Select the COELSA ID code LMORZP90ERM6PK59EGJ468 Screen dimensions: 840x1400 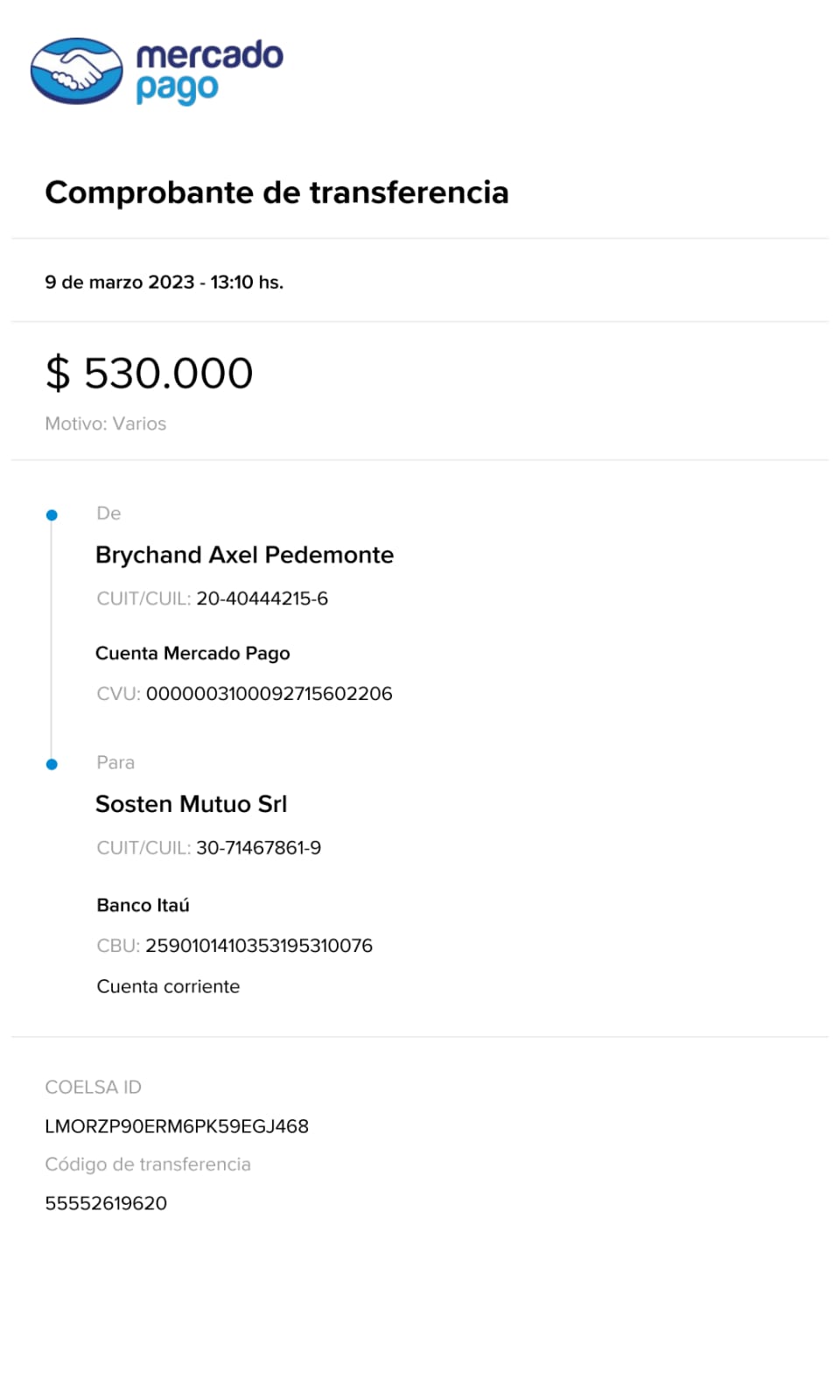pos(177,1127)
